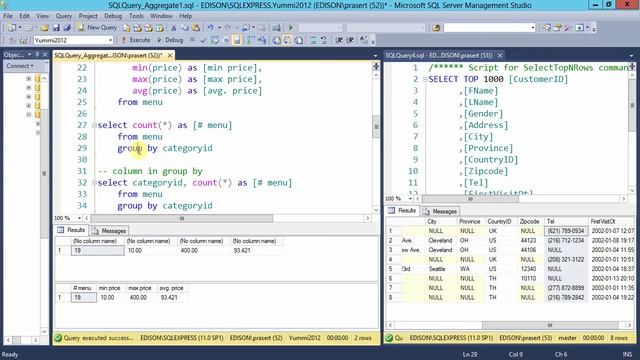Click right results grid horizontal scrollbar
Screen dimensions: 640x360
(x=550, y=325)
